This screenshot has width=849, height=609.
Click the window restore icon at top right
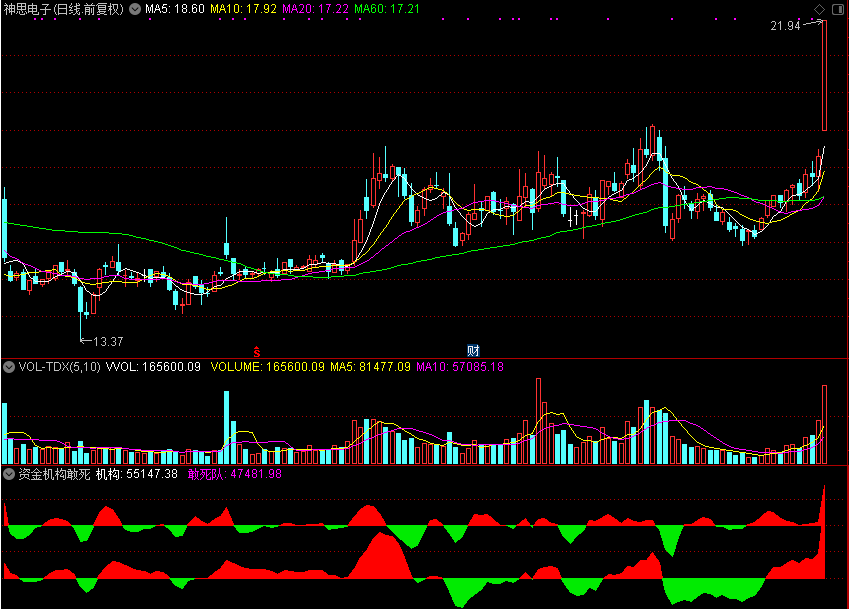coord(837,9)
